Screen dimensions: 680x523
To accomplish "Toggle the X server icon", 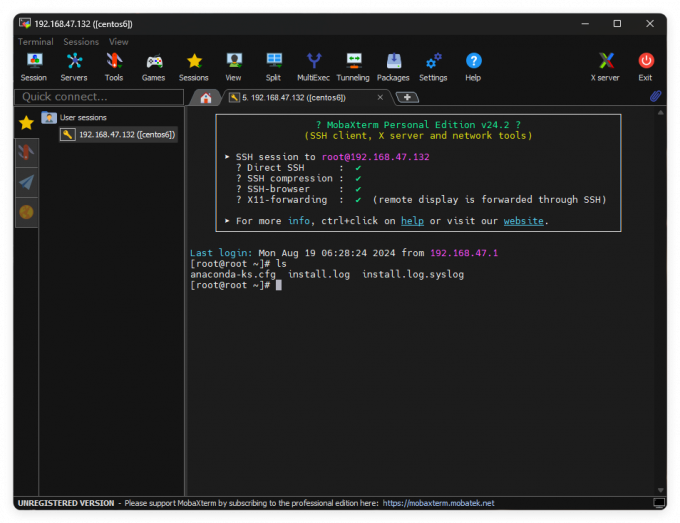I will pyautogui.click(x=605, y=67).
